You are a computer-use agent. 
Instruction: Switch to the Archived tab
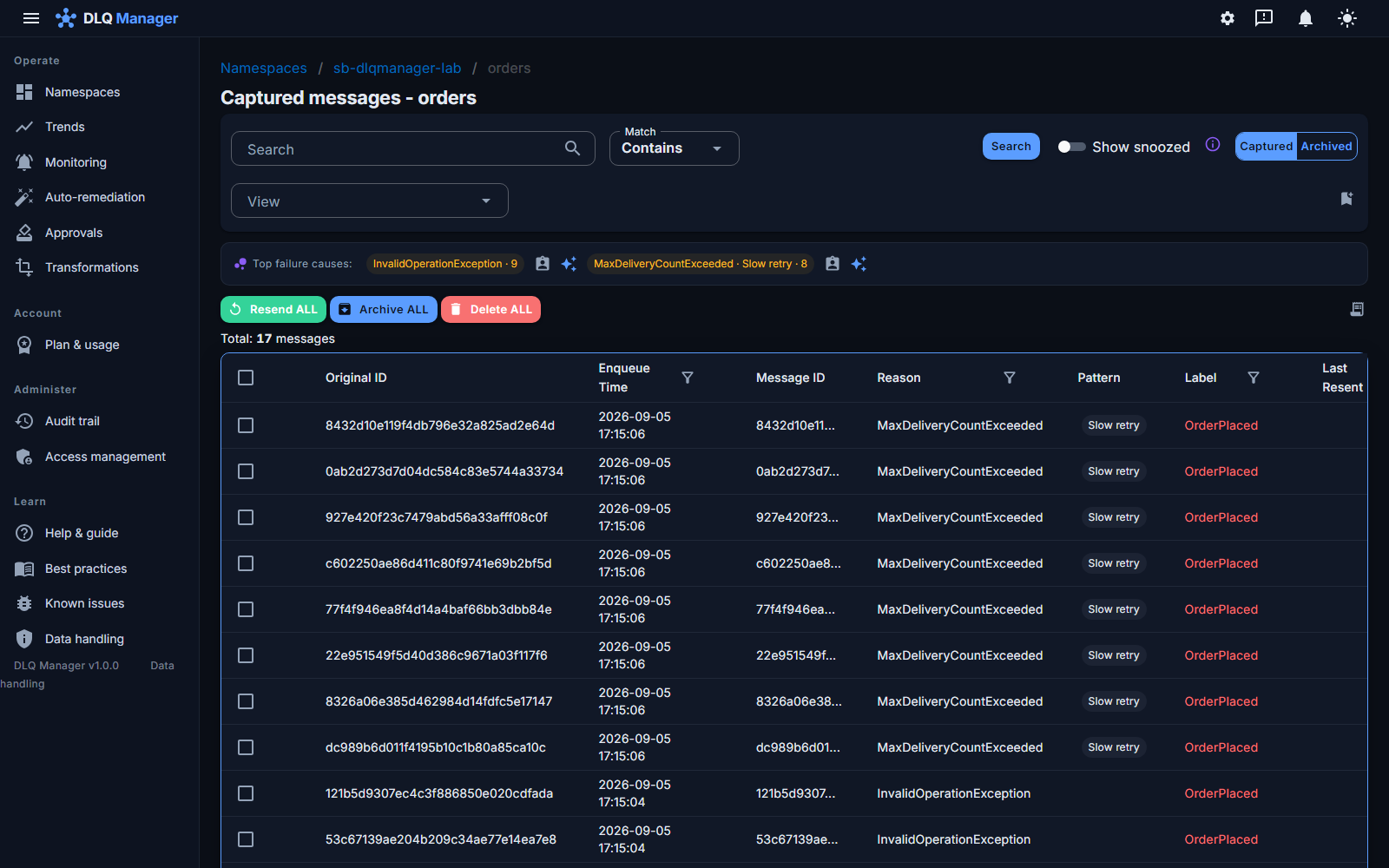click(x=1326, y=147)
